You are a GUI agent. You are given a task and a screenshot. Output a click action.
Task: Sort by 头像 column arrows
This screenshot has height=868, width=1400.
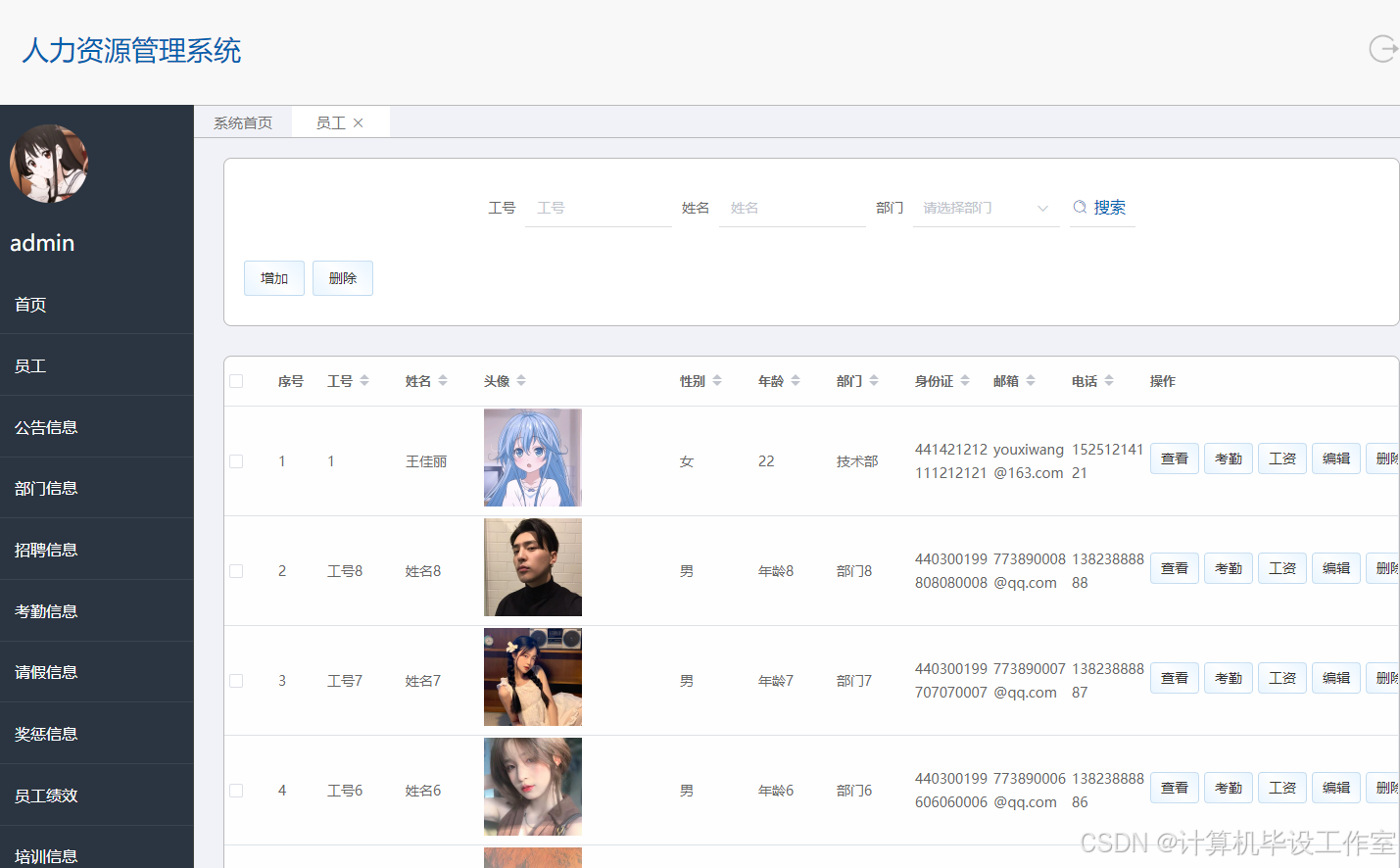coord(521,381)
